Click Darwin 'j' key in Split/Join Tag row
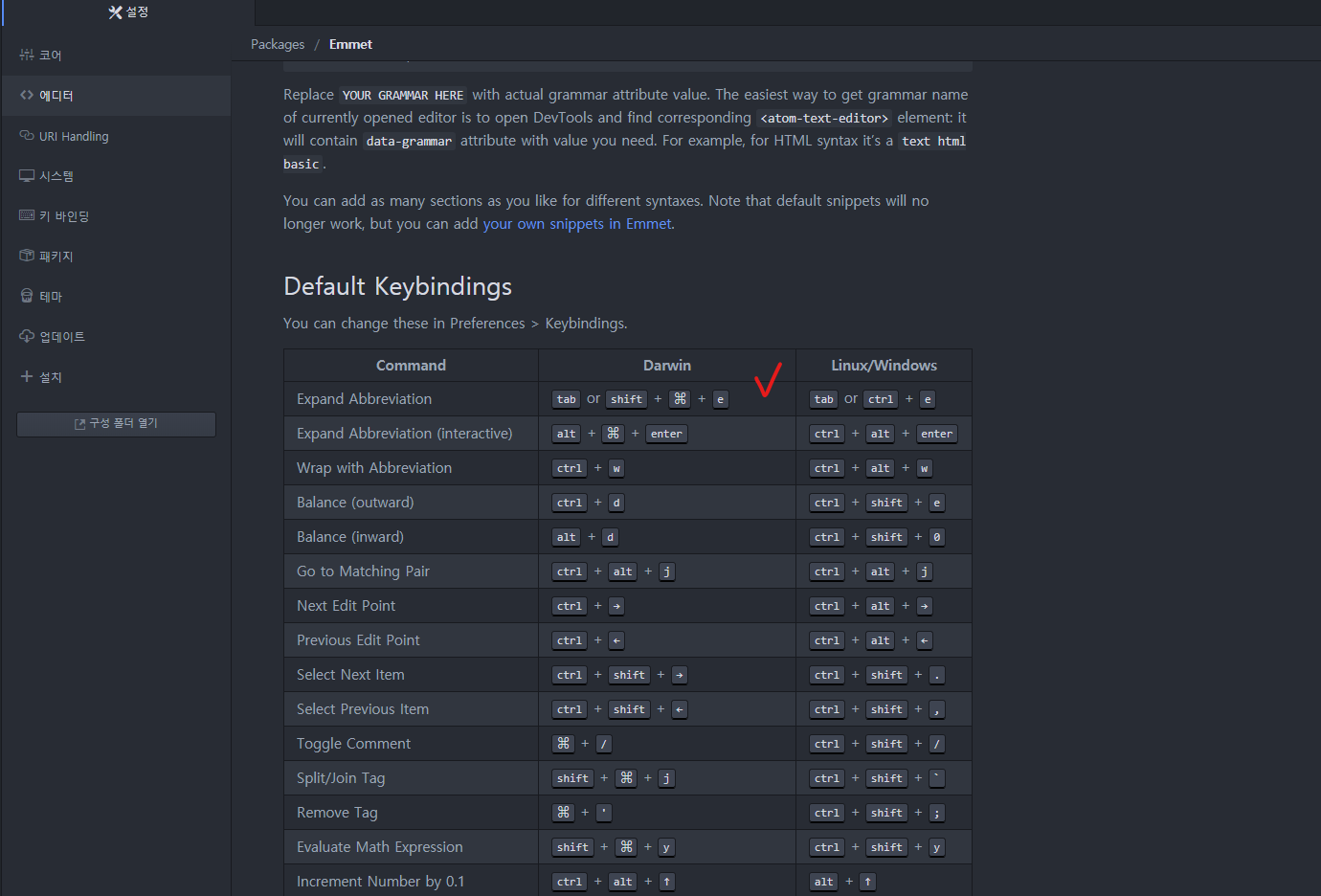Viewport: 1321px width, 896px height. point(667,778)
